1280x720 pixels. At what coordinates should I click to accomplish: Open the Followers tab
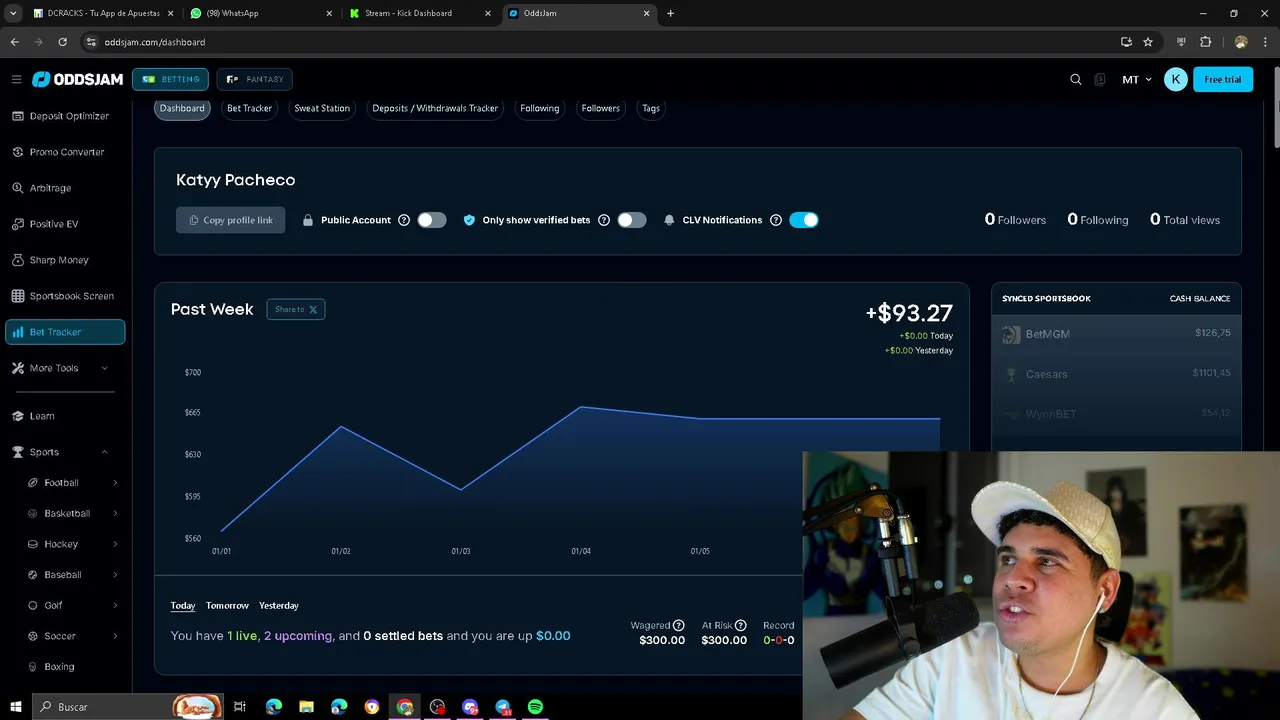click(601, 108)
